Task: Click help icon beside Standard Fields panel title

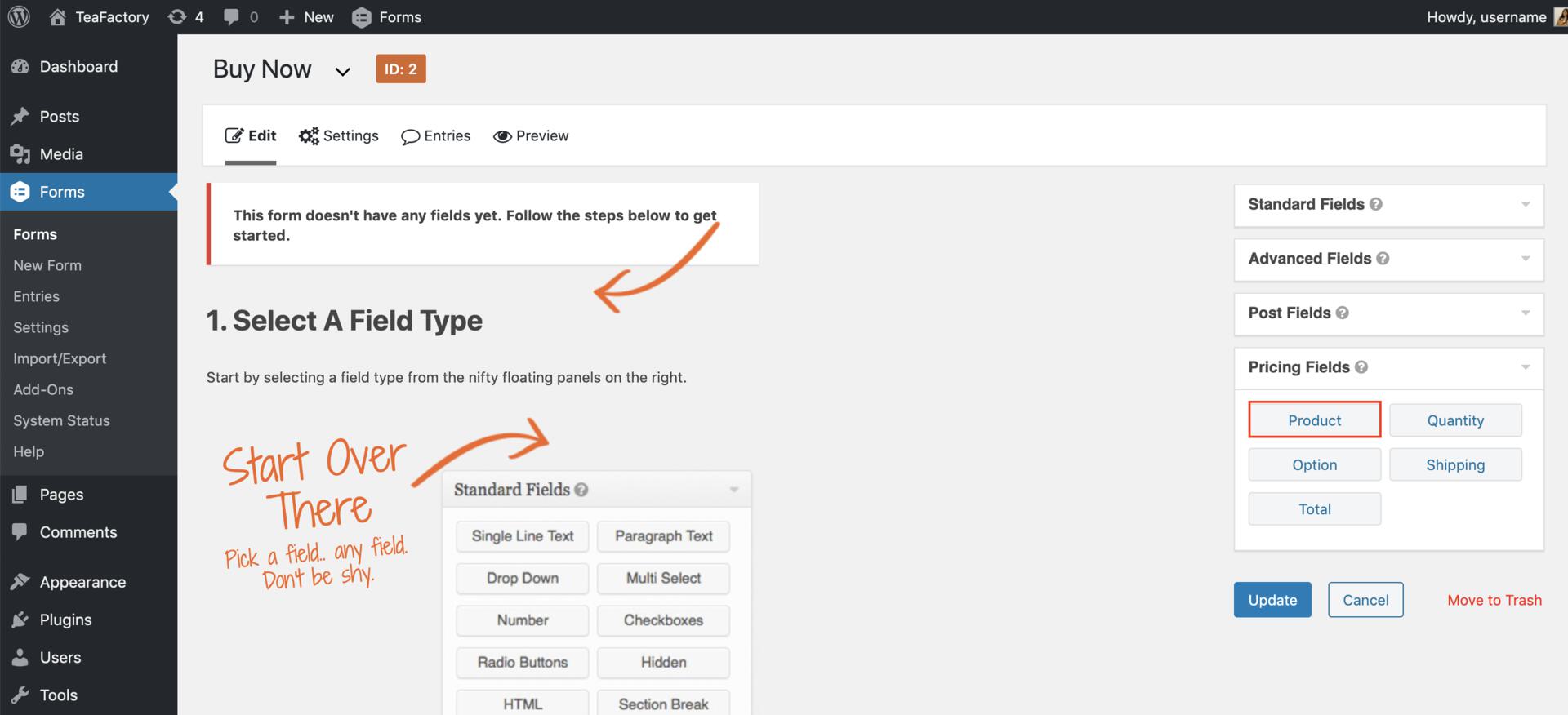Action: click(x=1376, y=204)
